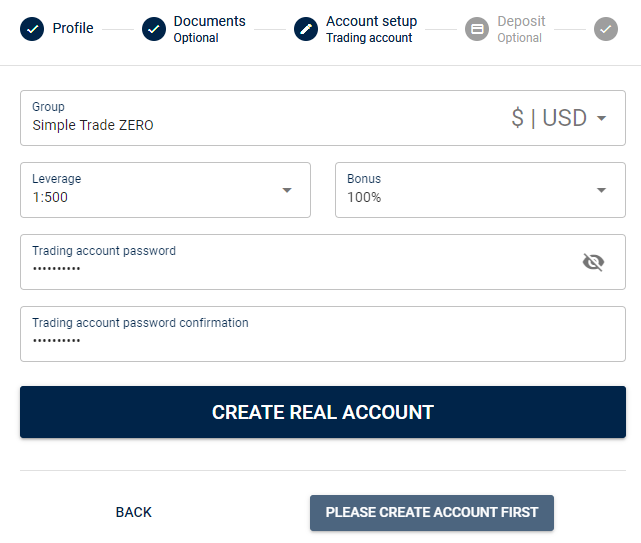Screen dimensions: 641x543
Task: Click the Deposit step card icon
Action: click(x=477, y=29)
